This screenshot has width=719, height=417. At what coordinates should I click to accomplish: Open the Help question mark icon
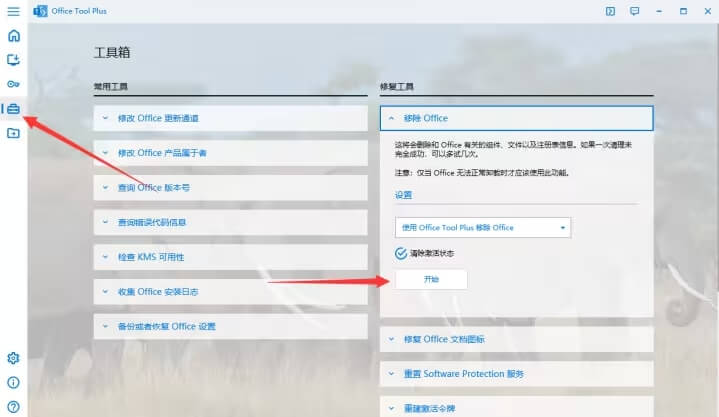[x=13, y=406]
